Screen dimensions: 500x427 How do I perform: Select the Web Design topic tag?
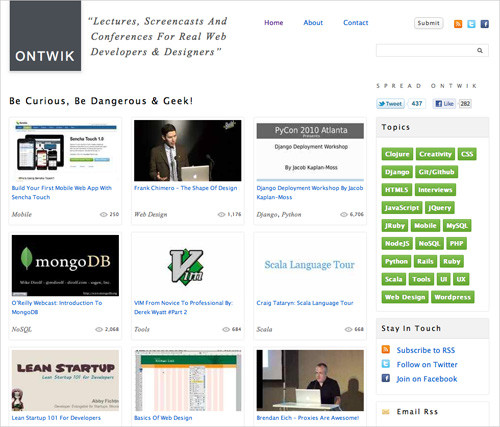[405, 297]
